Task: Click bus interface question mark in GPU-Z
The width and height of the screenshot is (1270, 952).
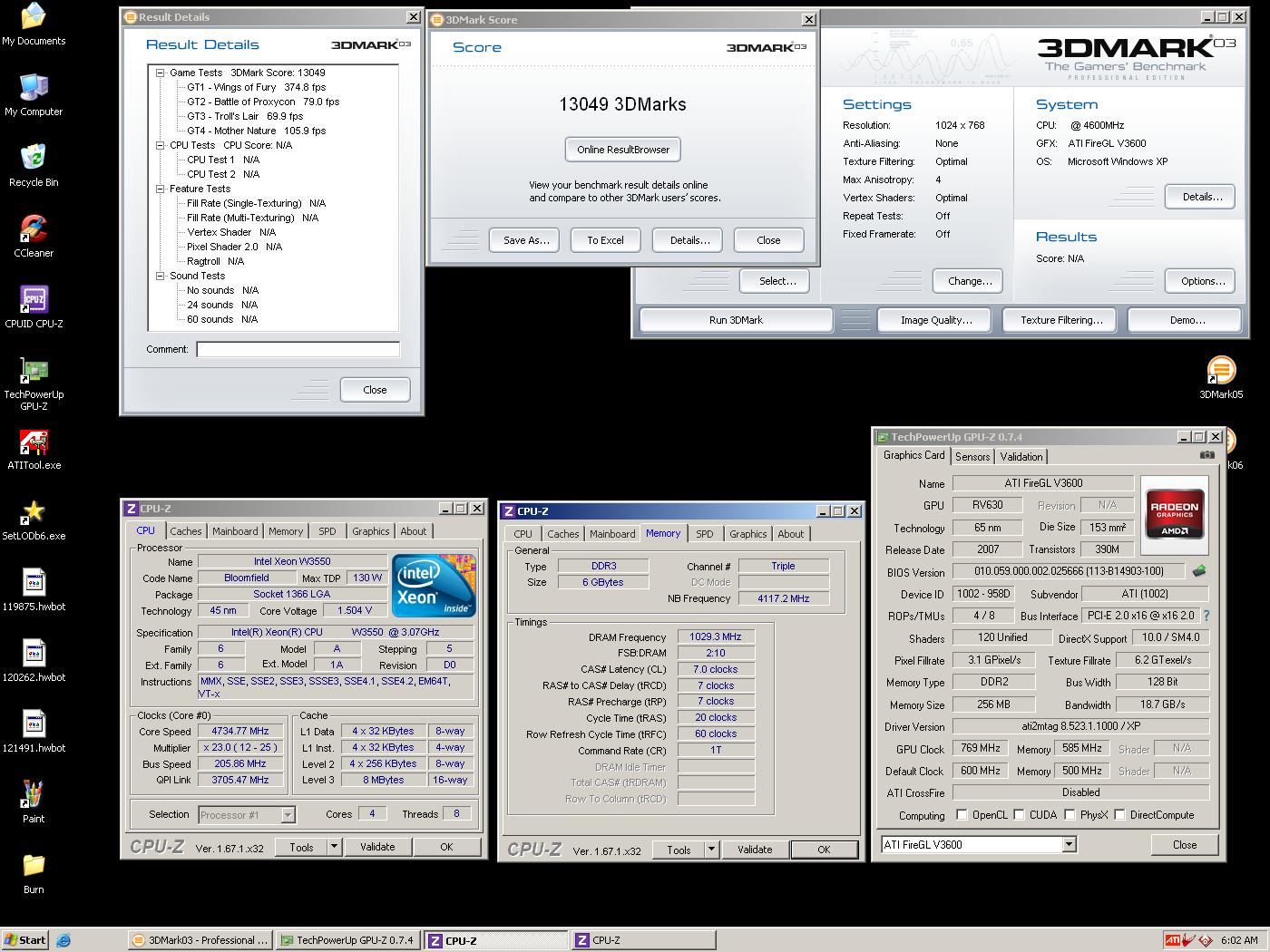Action: 1206,616
